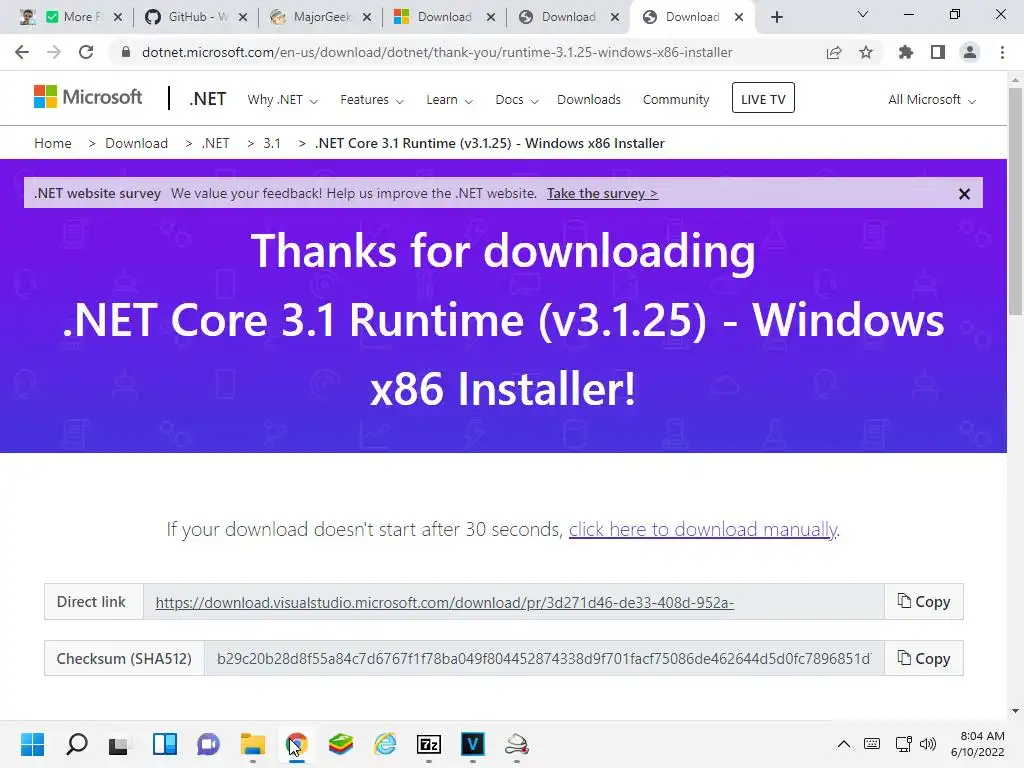The height and width of the screenshot is (768, 1024).
Task: Go to Home breadcrumb
Action: [x=53, y=143]
